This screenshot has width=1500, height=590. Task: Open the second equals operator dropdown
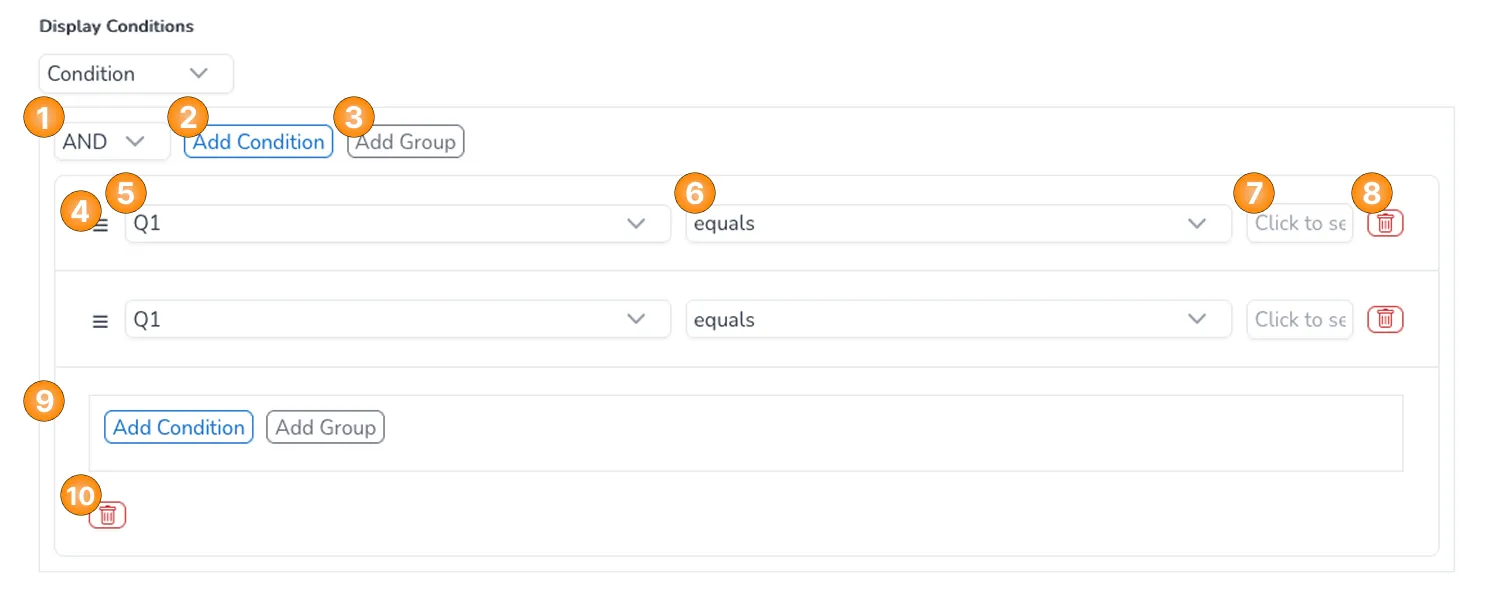[957, 319]
